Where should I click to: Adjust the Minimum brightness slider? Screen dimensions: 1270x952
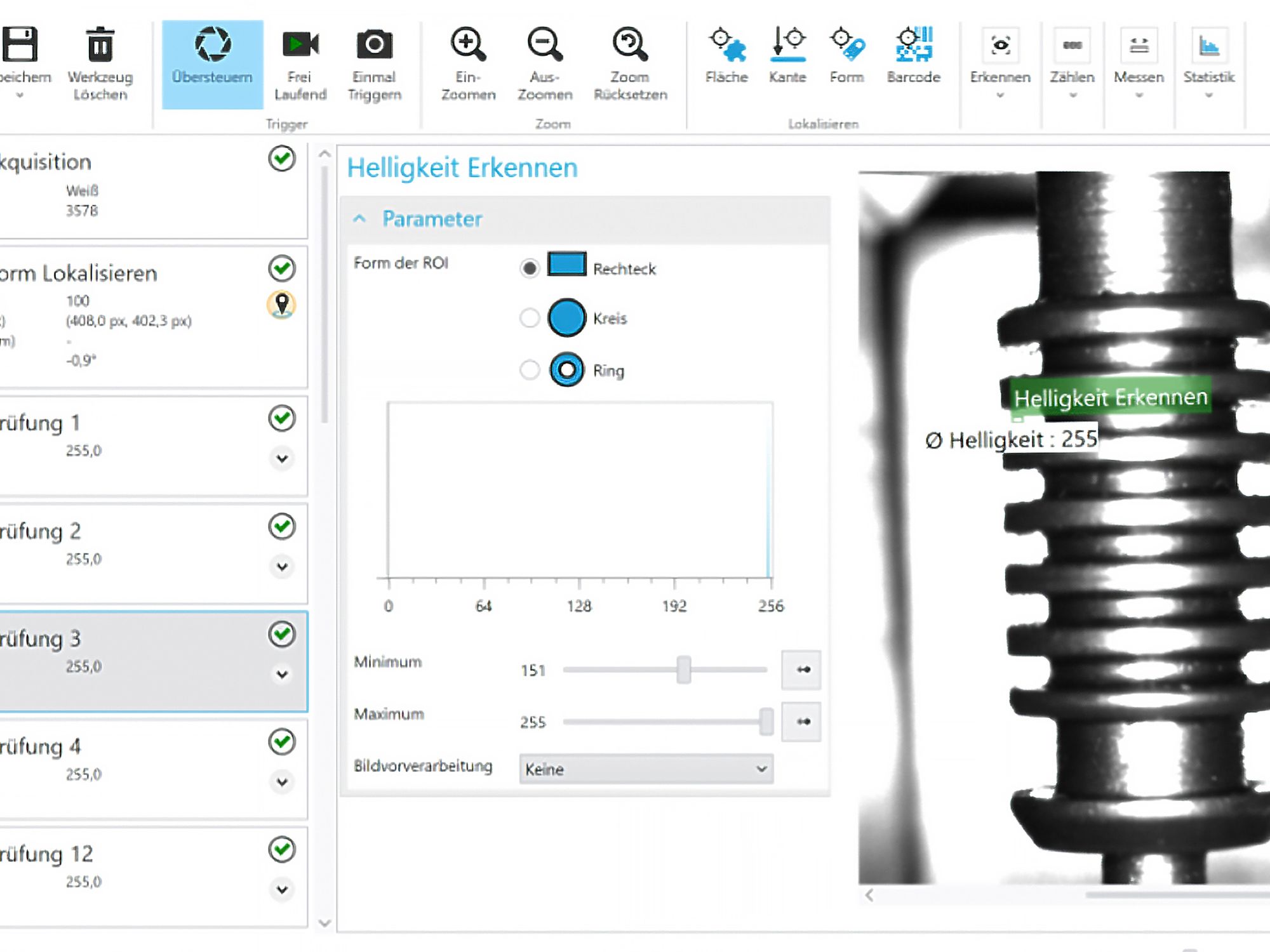[683, 670]
